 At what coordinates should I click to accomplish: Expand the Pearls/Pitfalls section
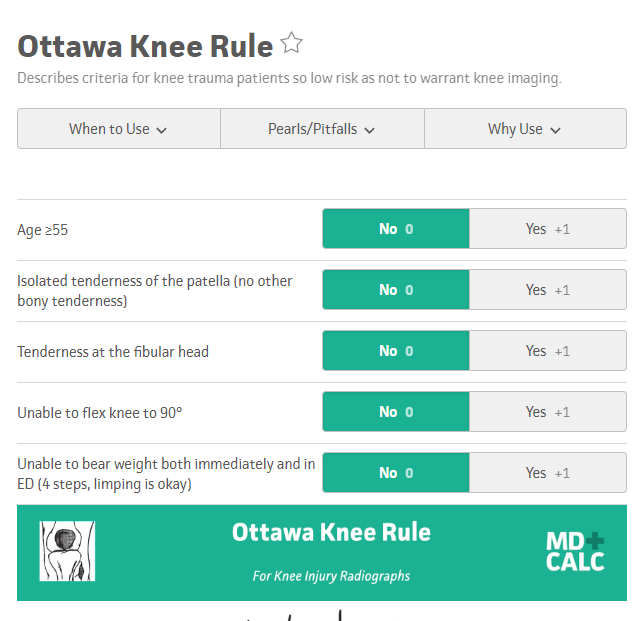click(x=321, y=129)
